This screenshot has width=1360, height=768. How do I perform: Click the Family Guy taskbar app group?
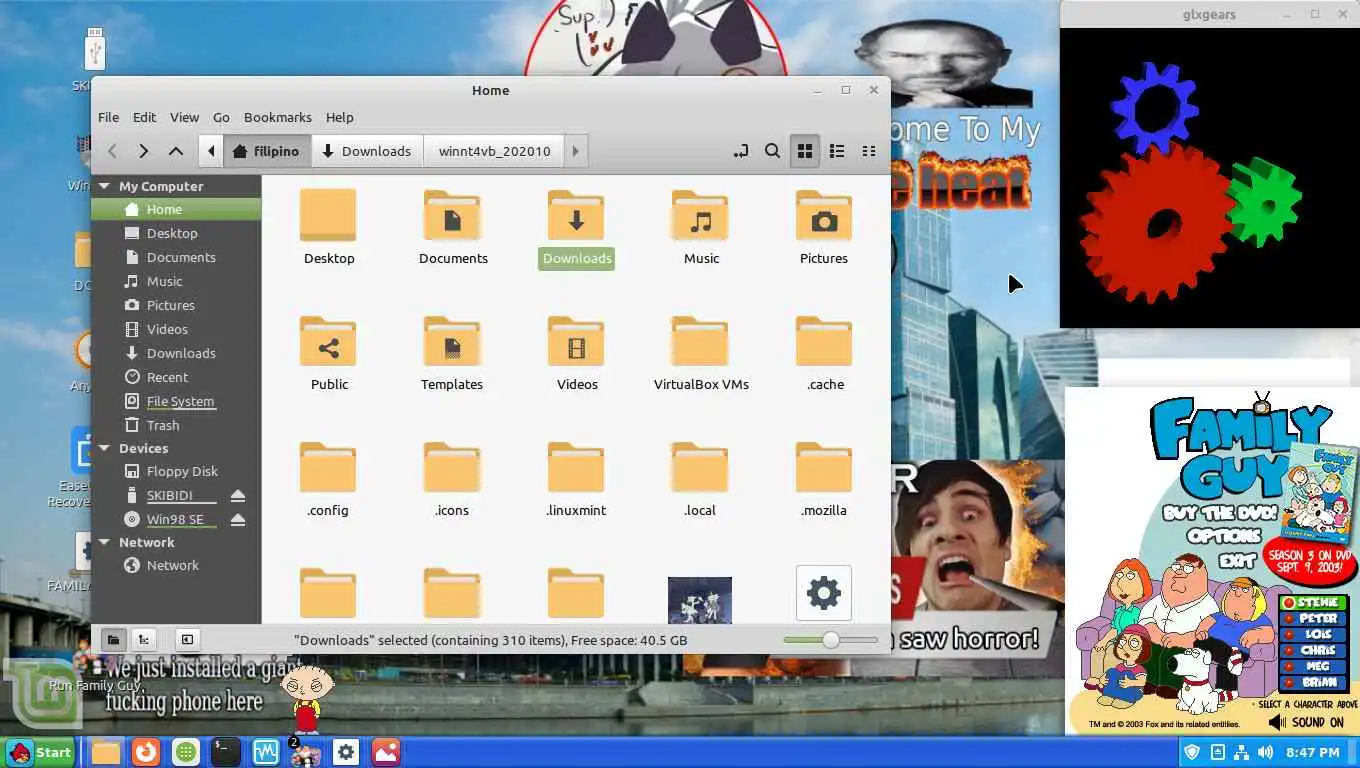[x=306, y=752]
